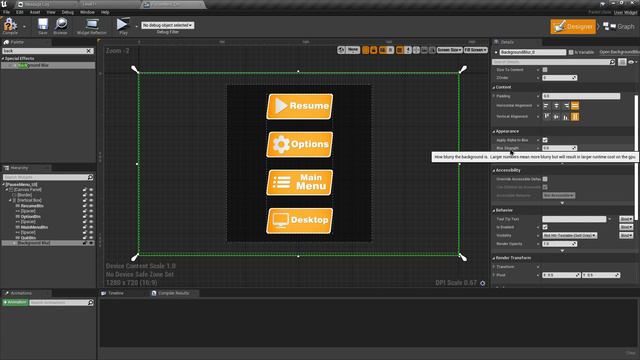Open the Window menu
This screenshot has height=360, width=640.
click(87, 12)
